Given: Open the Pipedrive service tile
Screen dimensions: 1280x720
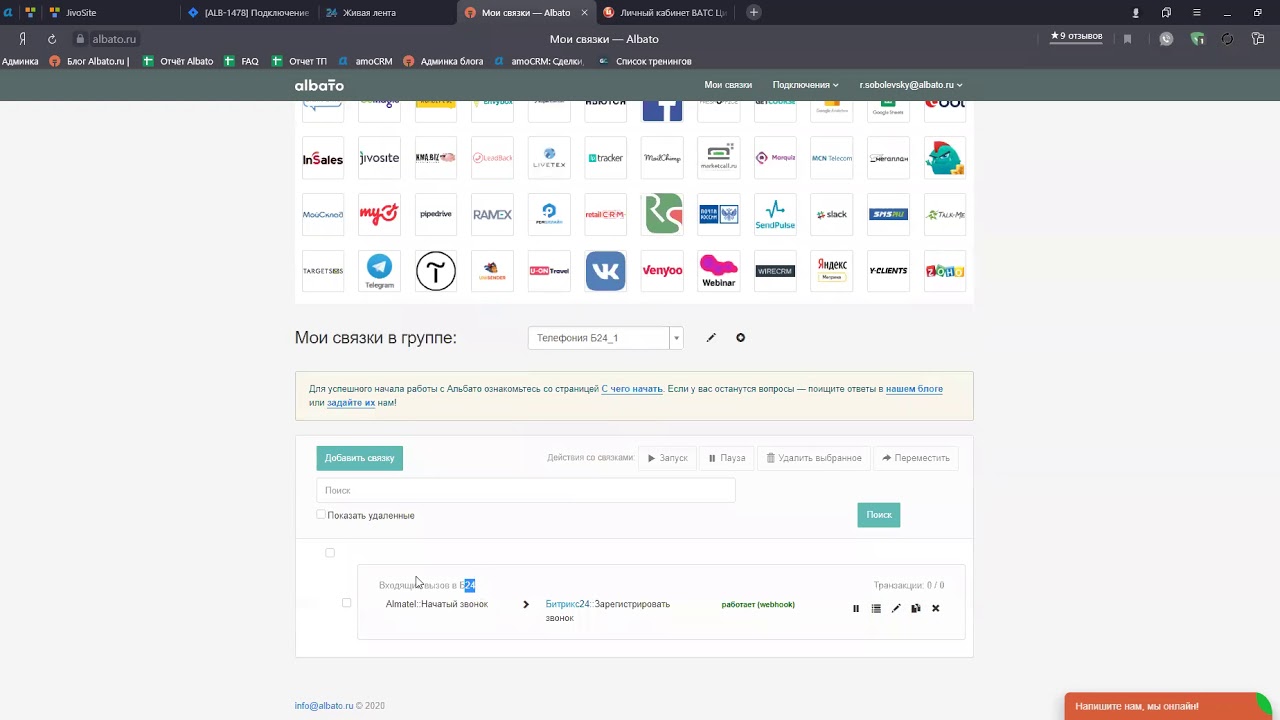Looking at the screenshot, I should [x=436, y=214].
